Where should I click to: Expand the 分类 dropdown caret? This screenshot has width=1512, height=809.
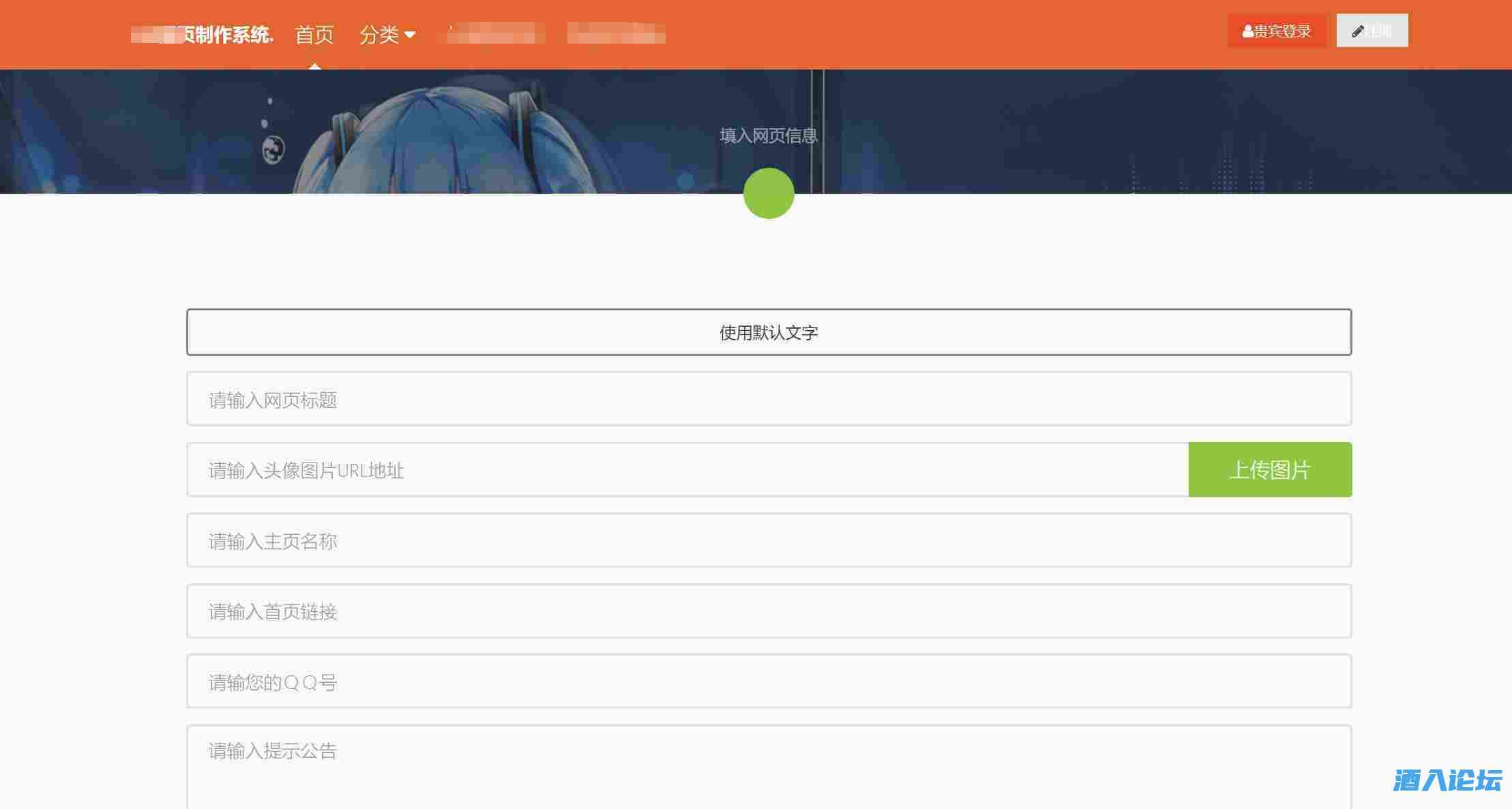tap(410, 34)
